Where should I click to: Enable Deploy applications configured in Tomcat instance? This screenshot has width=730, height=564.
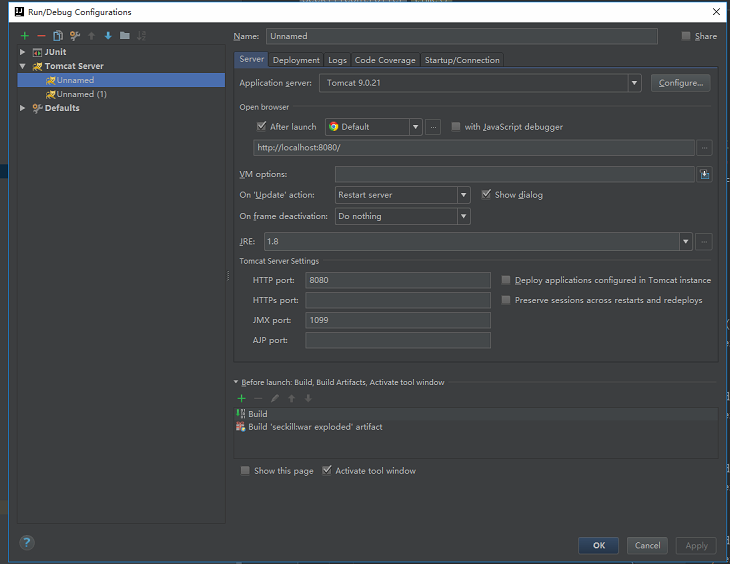click(506, 280)
